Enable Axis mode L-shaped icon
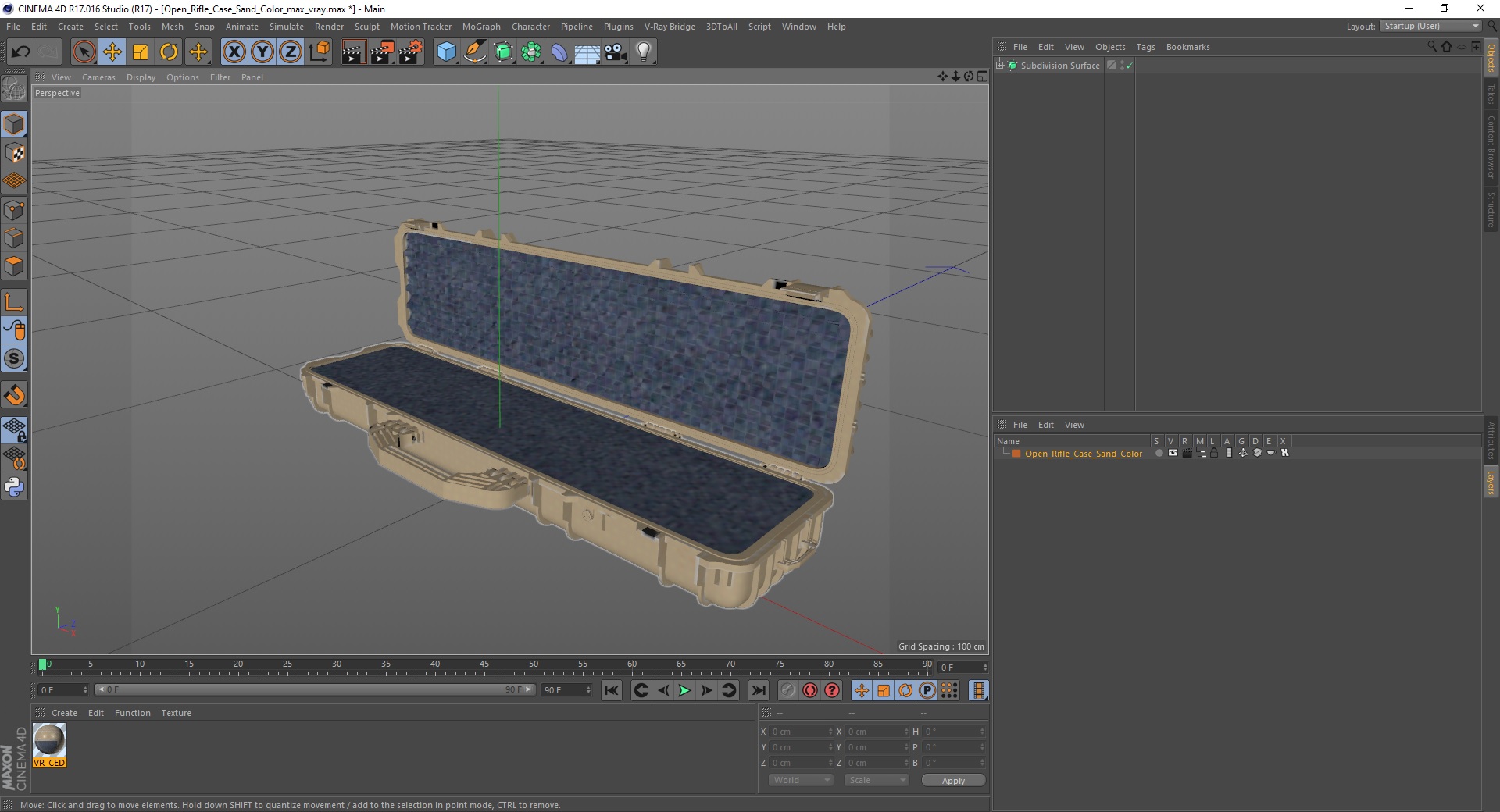 pyautogui.click(x=14, y=302)
